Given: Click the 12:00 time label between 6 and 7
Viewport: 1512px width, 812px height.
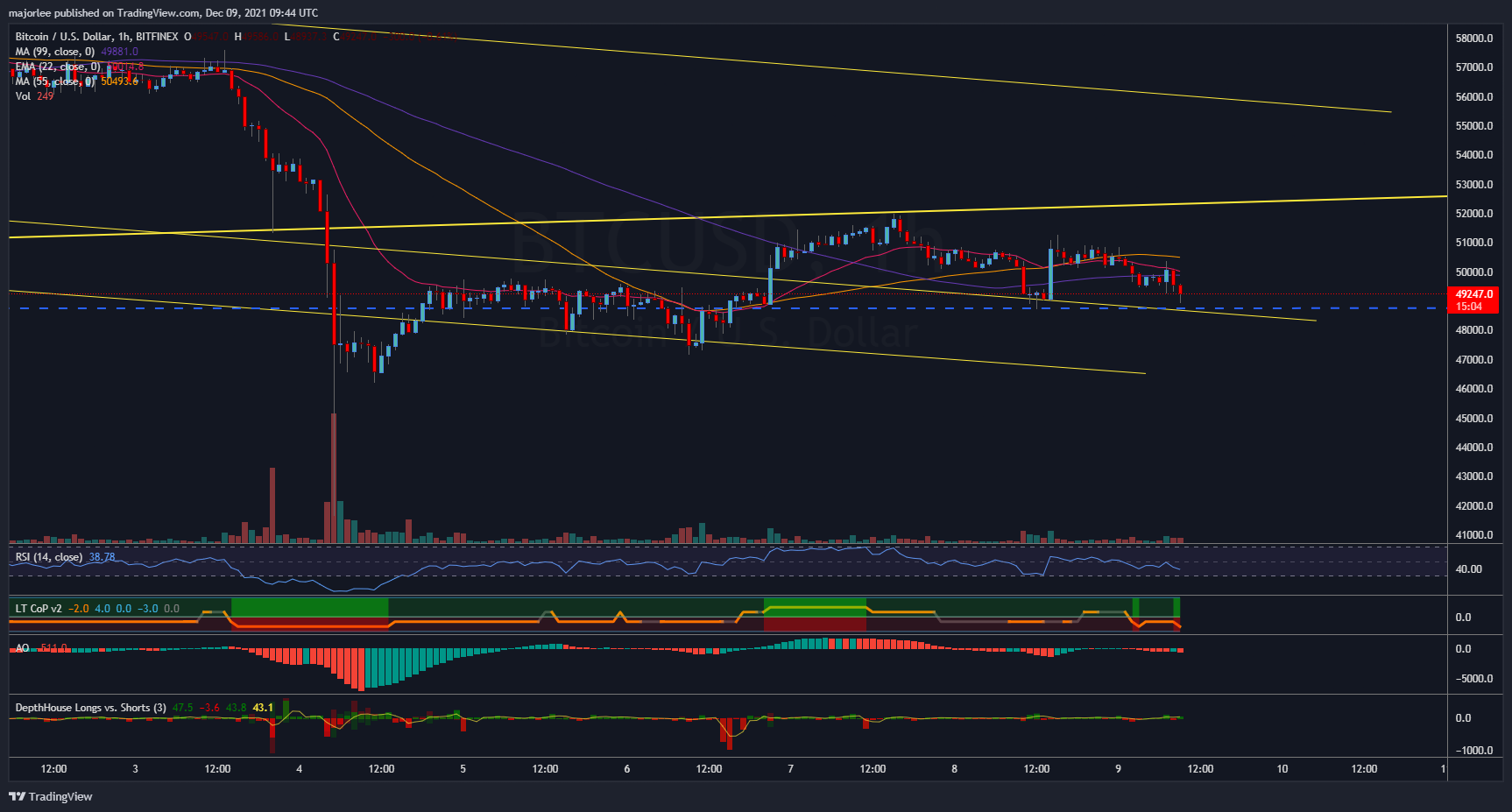Looking at the screenshot, I should [x=709, y=769].
